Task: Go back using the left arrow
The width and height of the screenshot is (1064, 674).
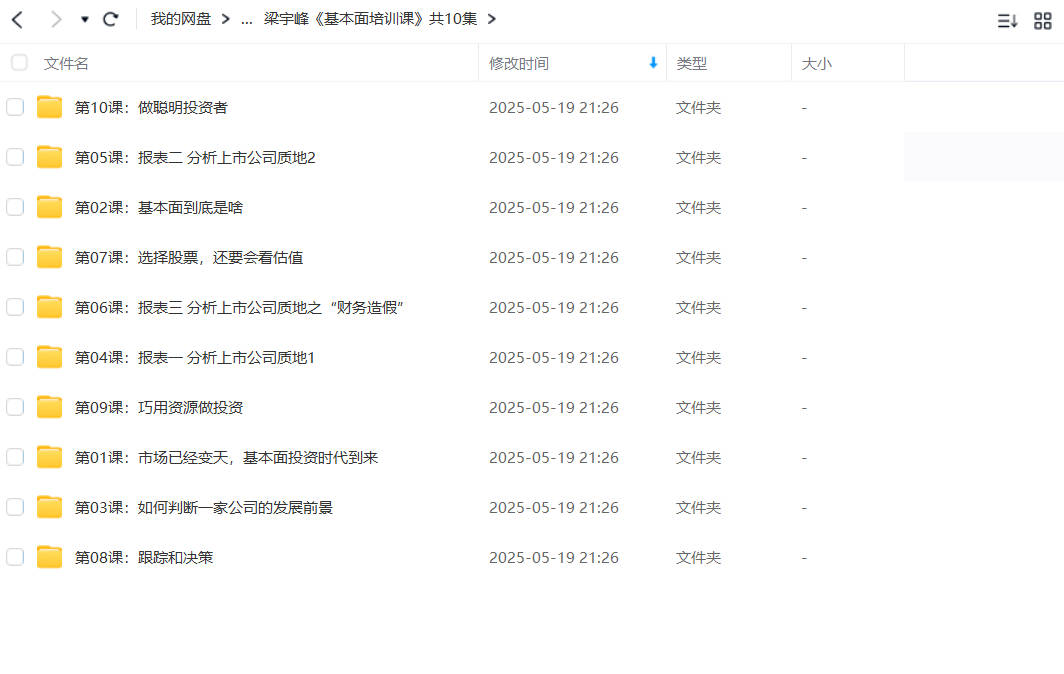Action: (x=18, y=20)
